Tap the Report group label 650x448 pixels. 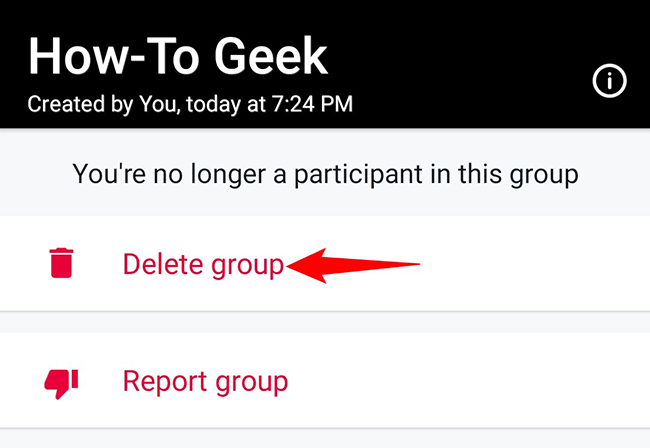205,381
